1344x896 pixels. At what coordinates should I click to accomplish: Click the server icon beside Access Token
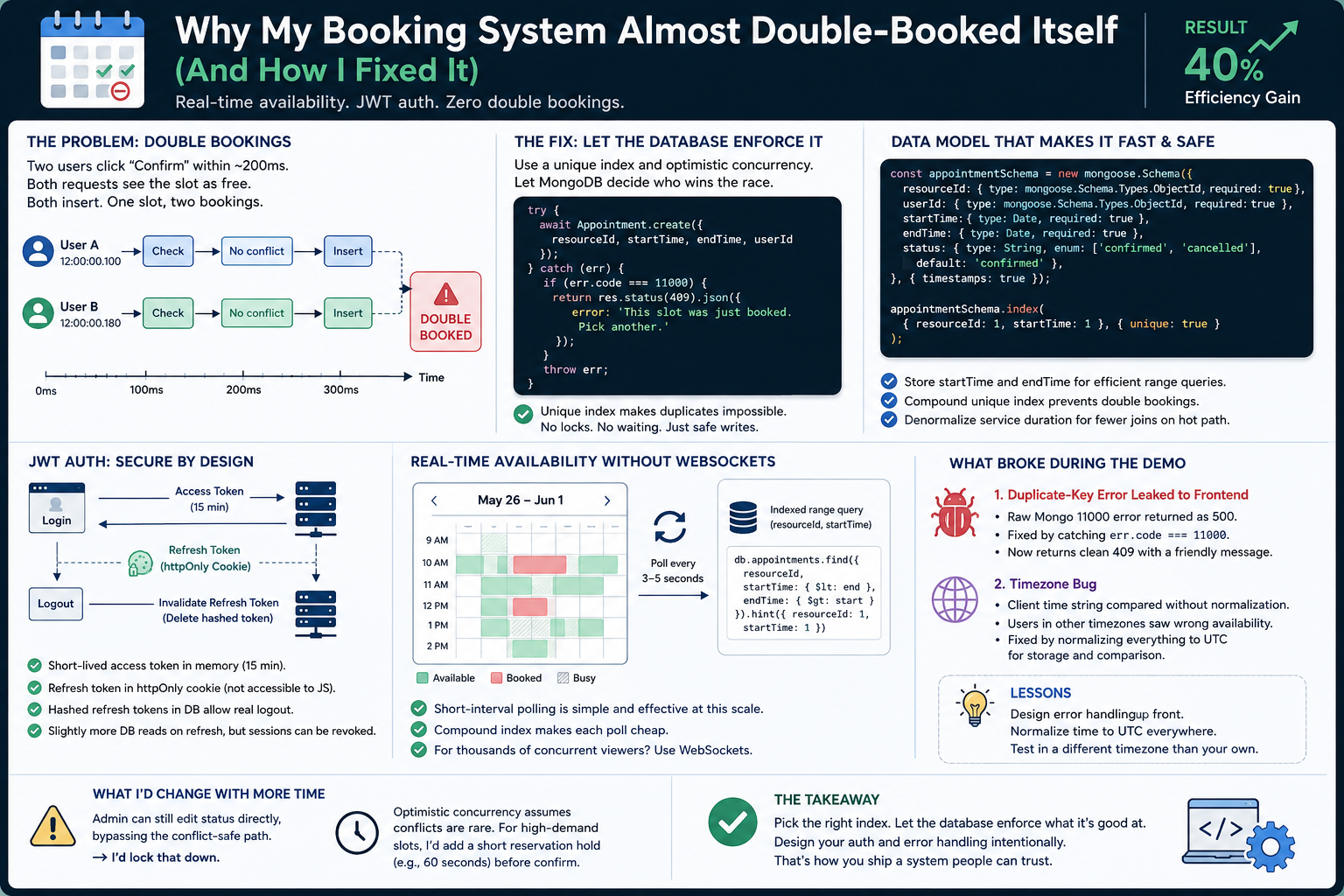[316, 509]
